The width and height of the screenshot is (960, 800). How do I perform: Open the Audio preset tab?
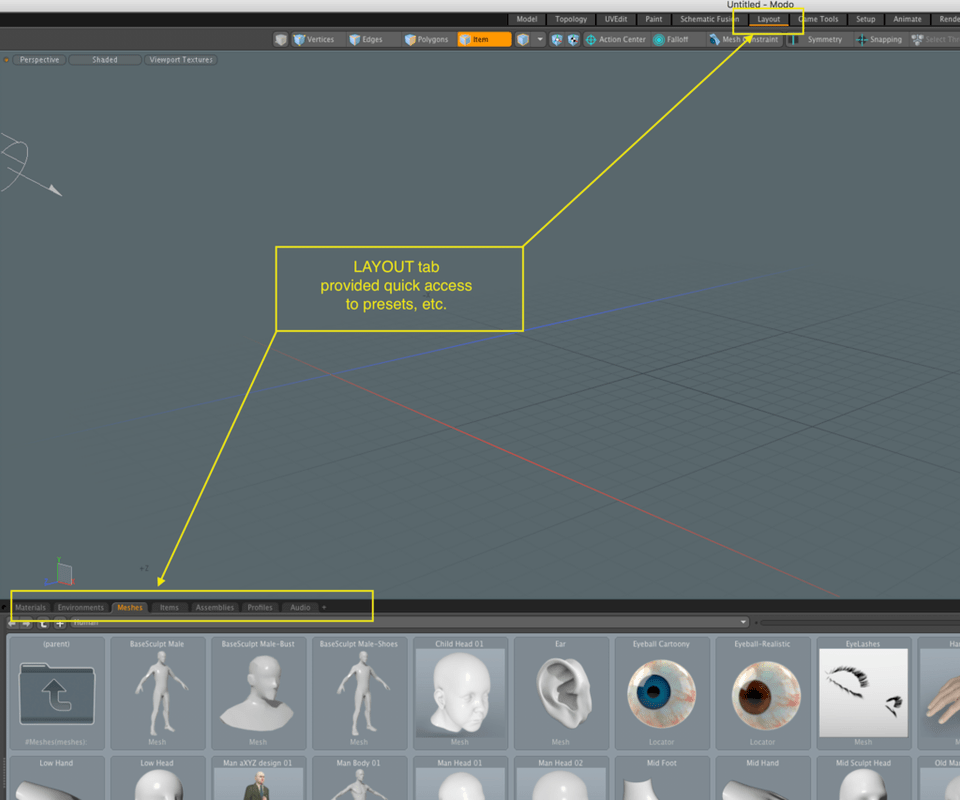pos(300,607)
